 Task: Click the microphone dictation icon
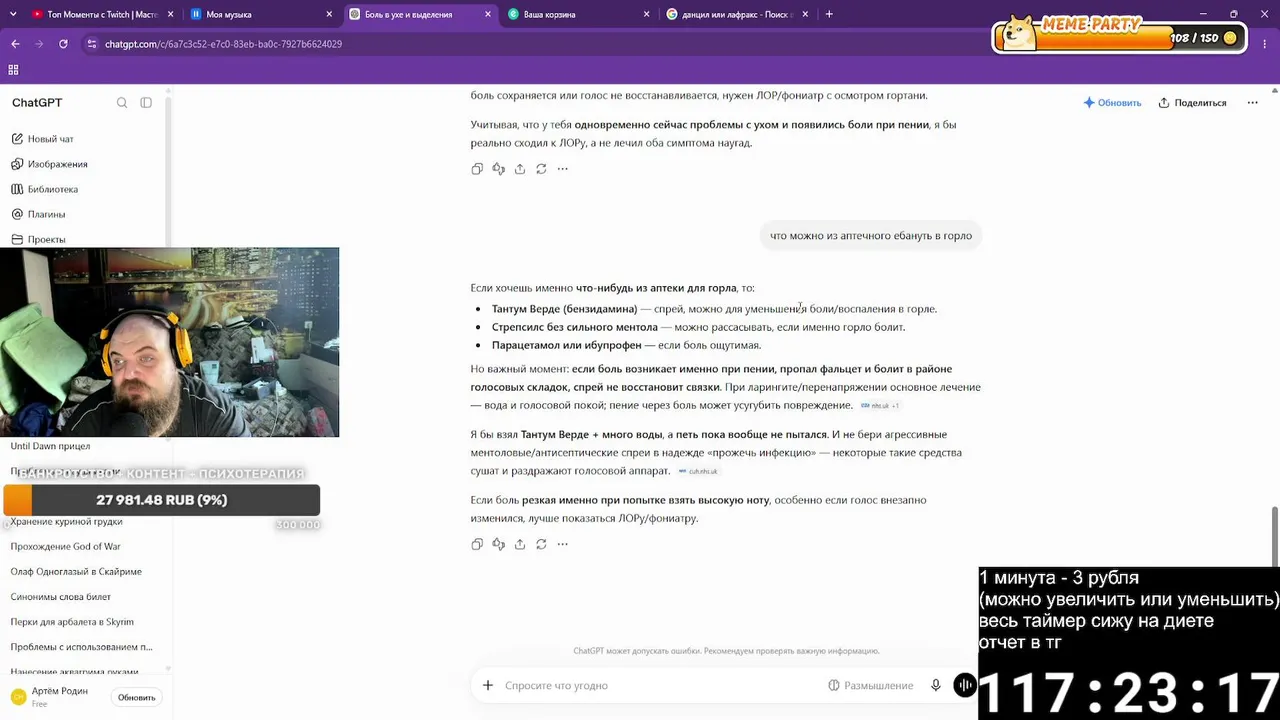(x=936, y=685)
